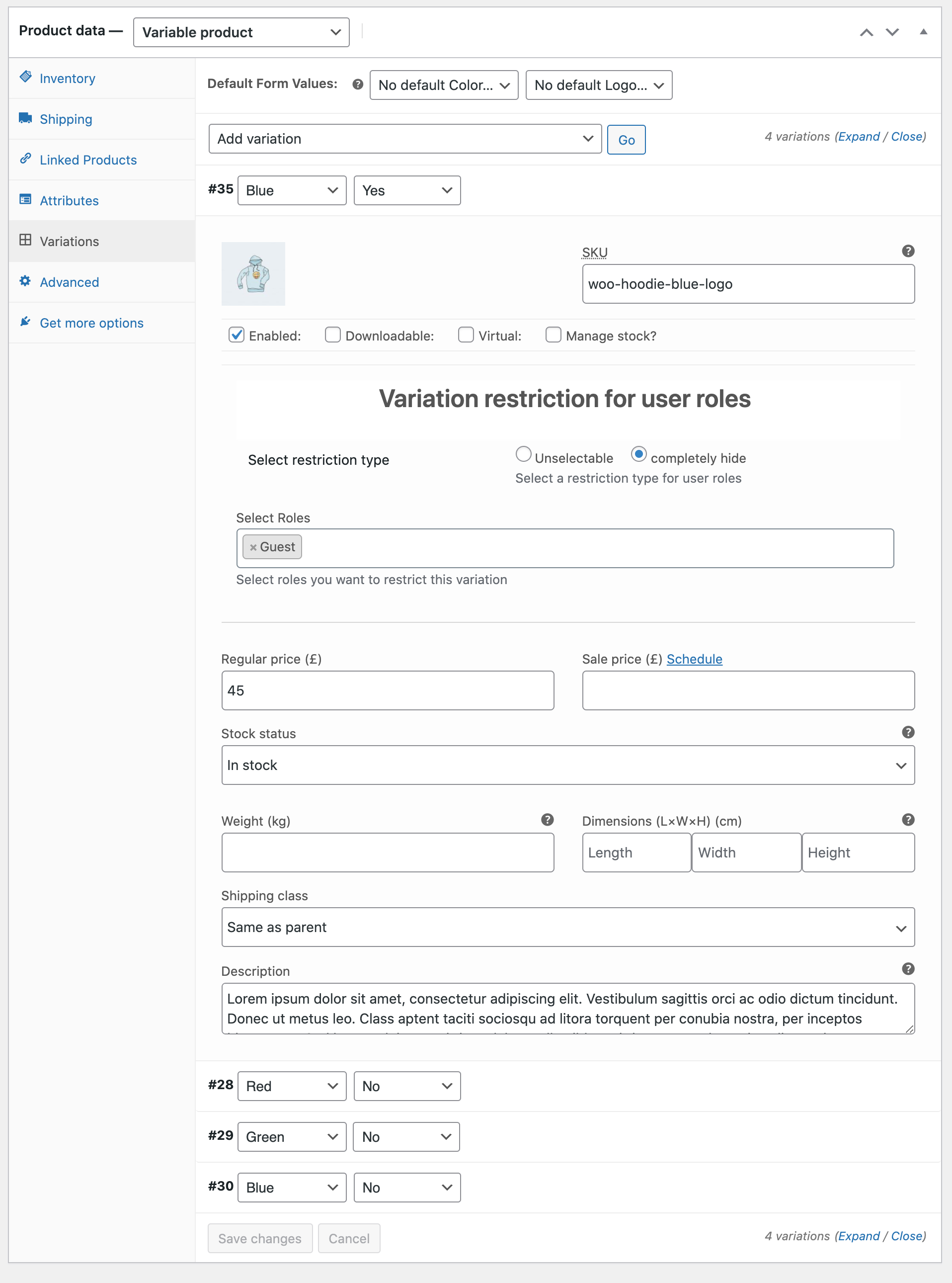Click the move panel up arrow
Image resolution: width=952 pixels, height=1283 pixels.
(866, 32)
